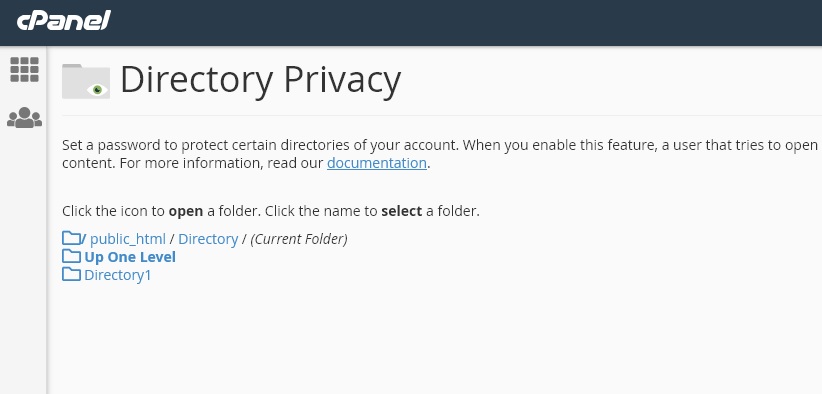Open Directory1 via its folder icon
The width and height of the screenshot is (822, 394).
pyautogui.click(x=71, y=274)
